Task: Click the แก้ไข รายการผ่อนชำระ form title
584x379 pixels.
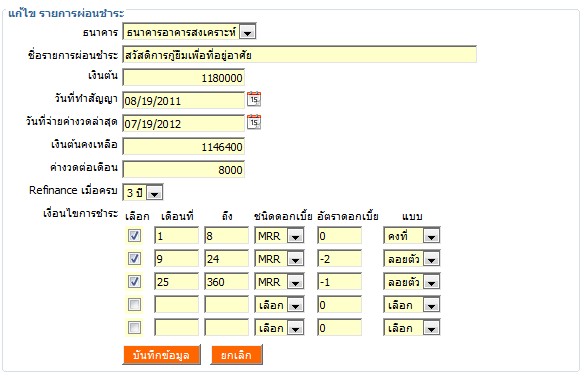Action: pos(66,13)
